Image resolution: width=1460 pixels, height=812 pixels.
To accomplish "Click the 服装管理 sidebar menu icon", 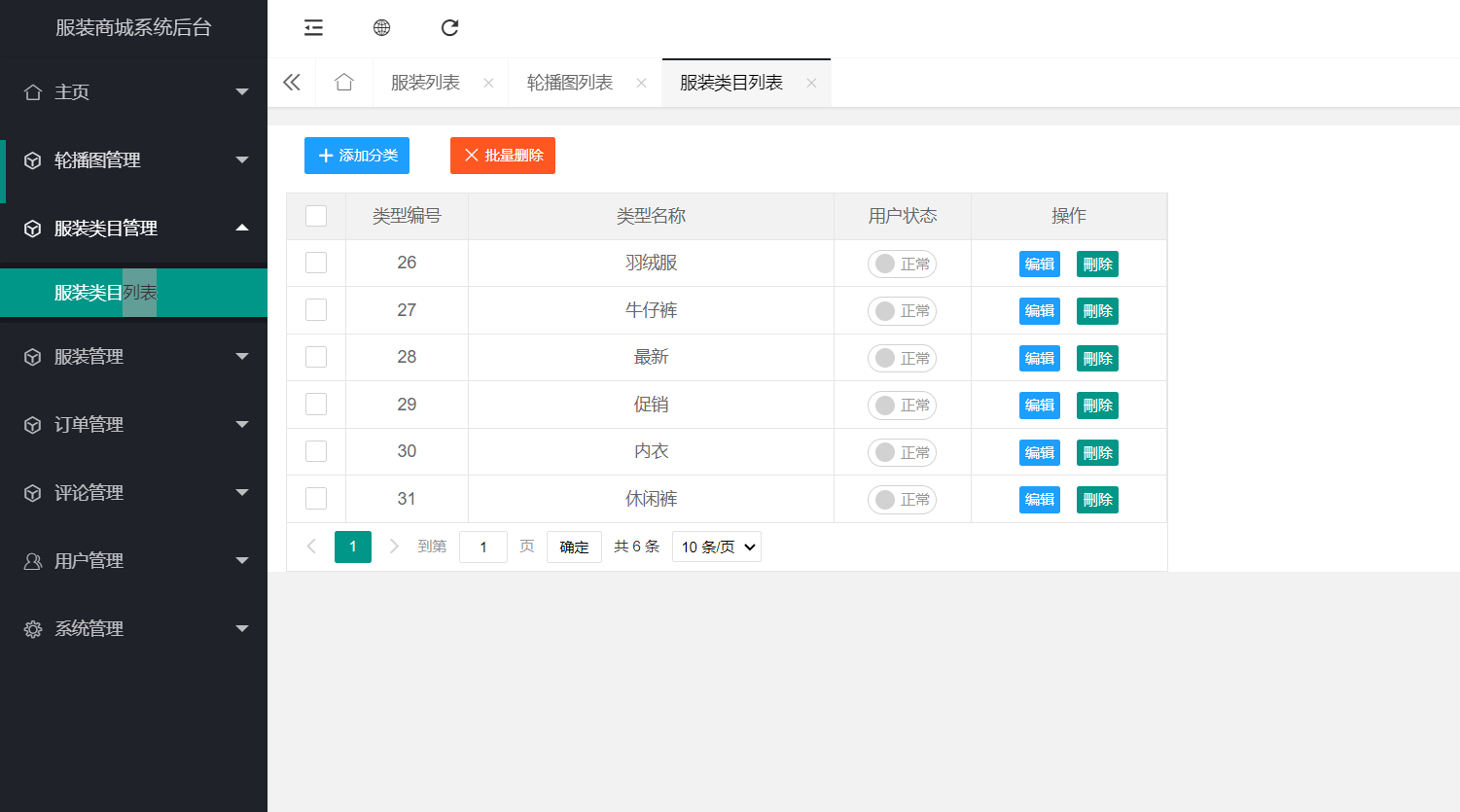I will 33,356.
